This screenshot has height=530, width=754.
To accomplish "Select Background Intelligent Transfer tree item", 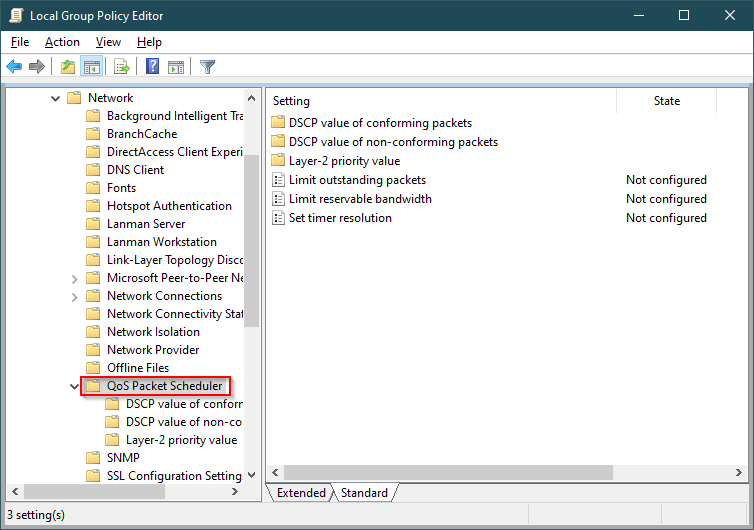I will 175,116.
